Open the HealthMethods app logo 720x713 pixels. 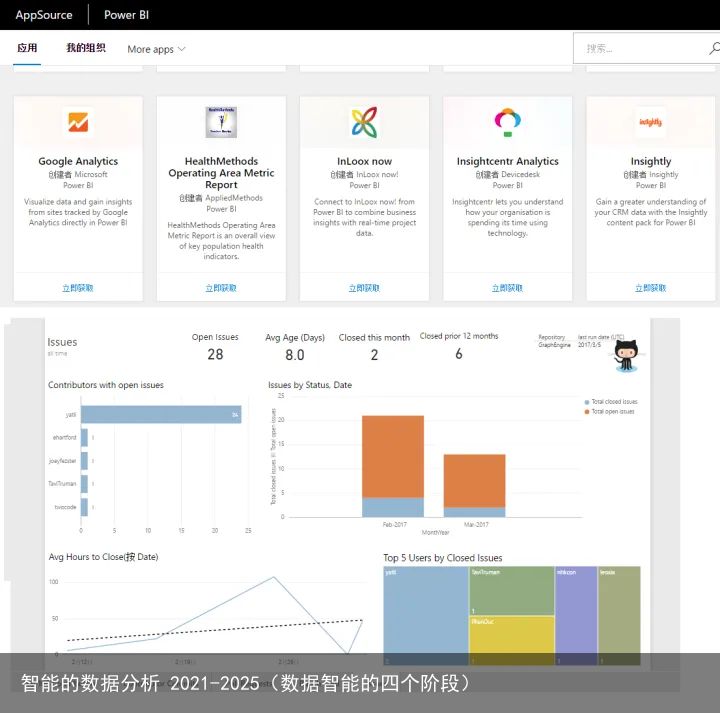point(221,122)
